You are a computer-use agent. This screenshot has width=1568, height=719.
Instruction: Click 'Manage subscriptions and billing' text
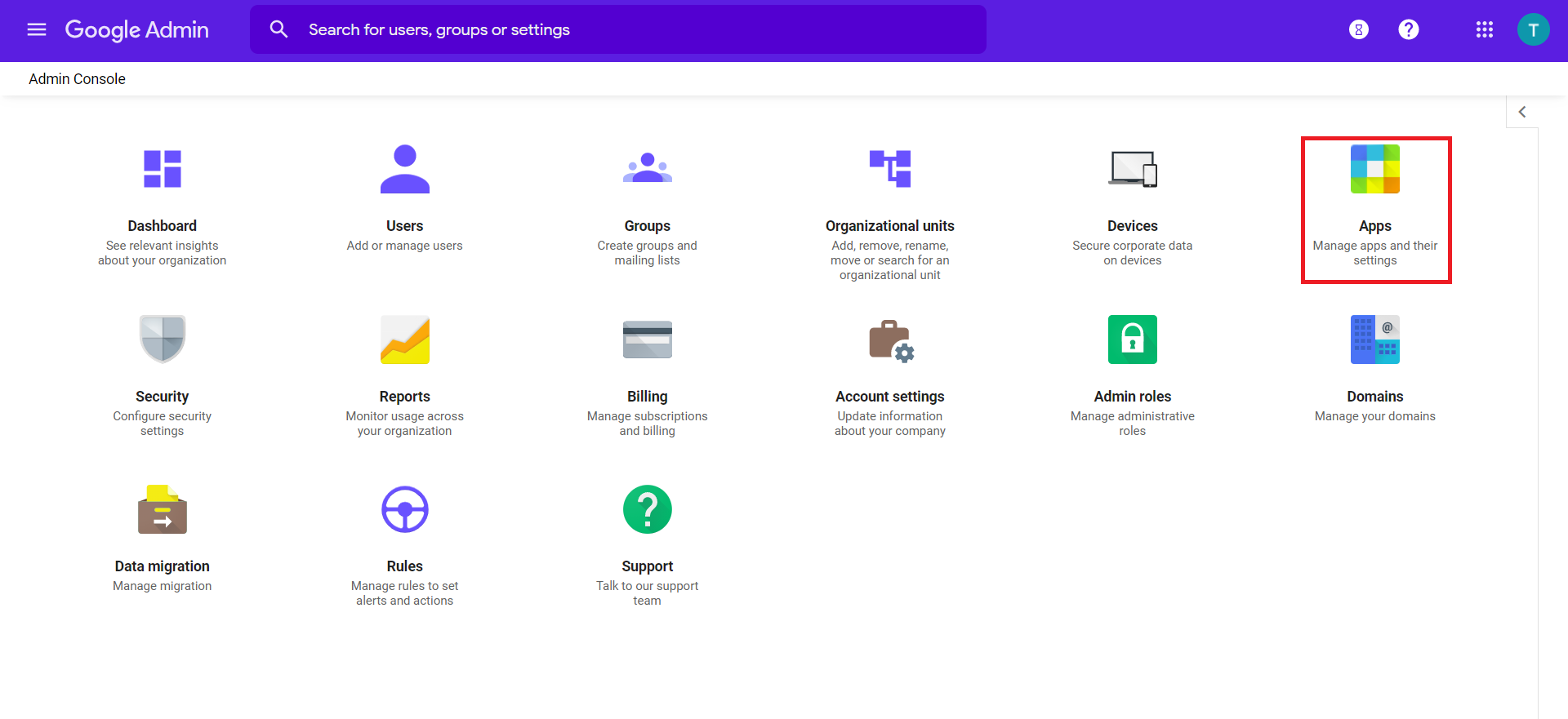coord(648,424)
